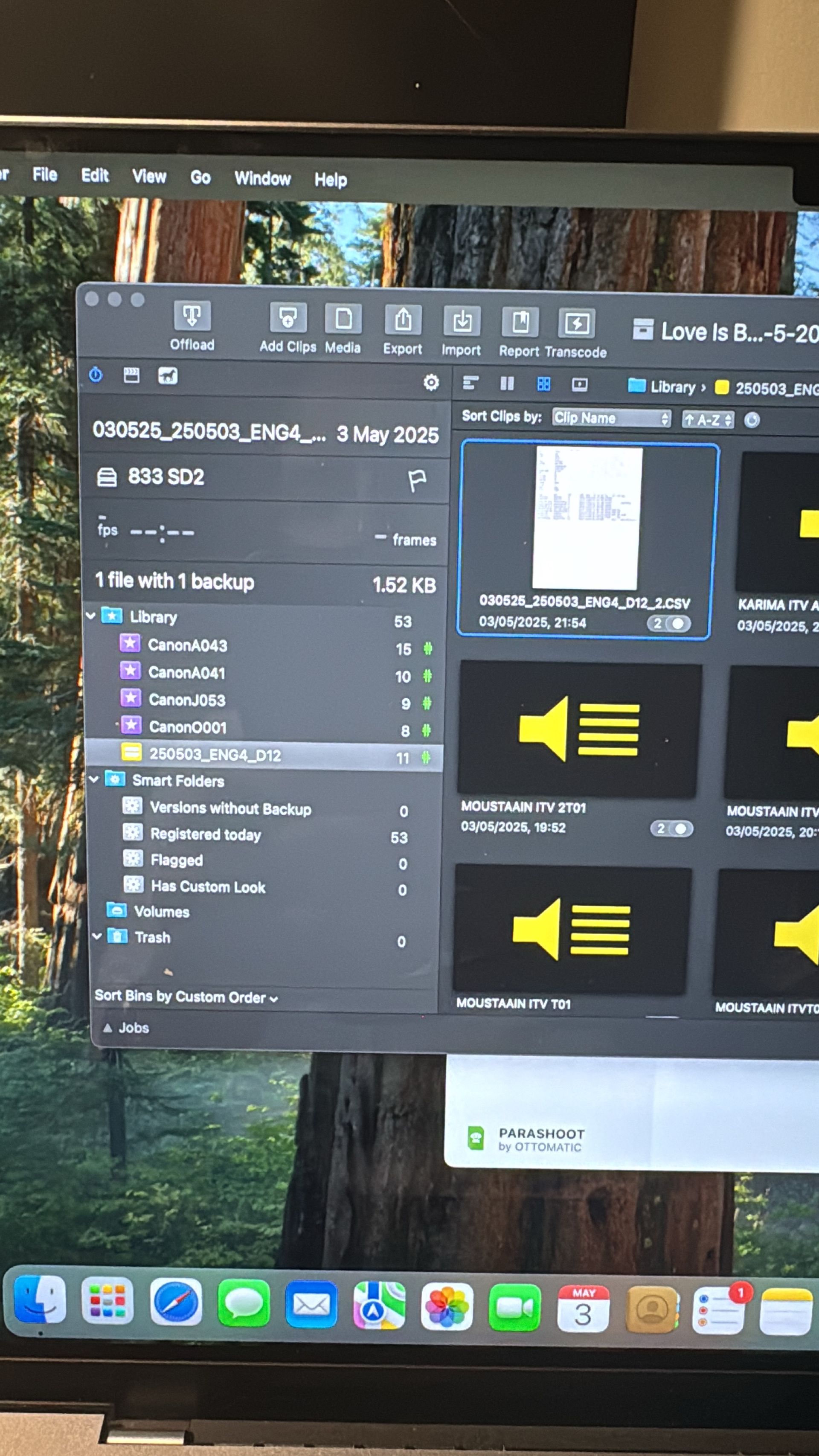Toggle backup badge on the CSV clip
Viewport: 819px width, 1456px height.
[x=669, y=623]
